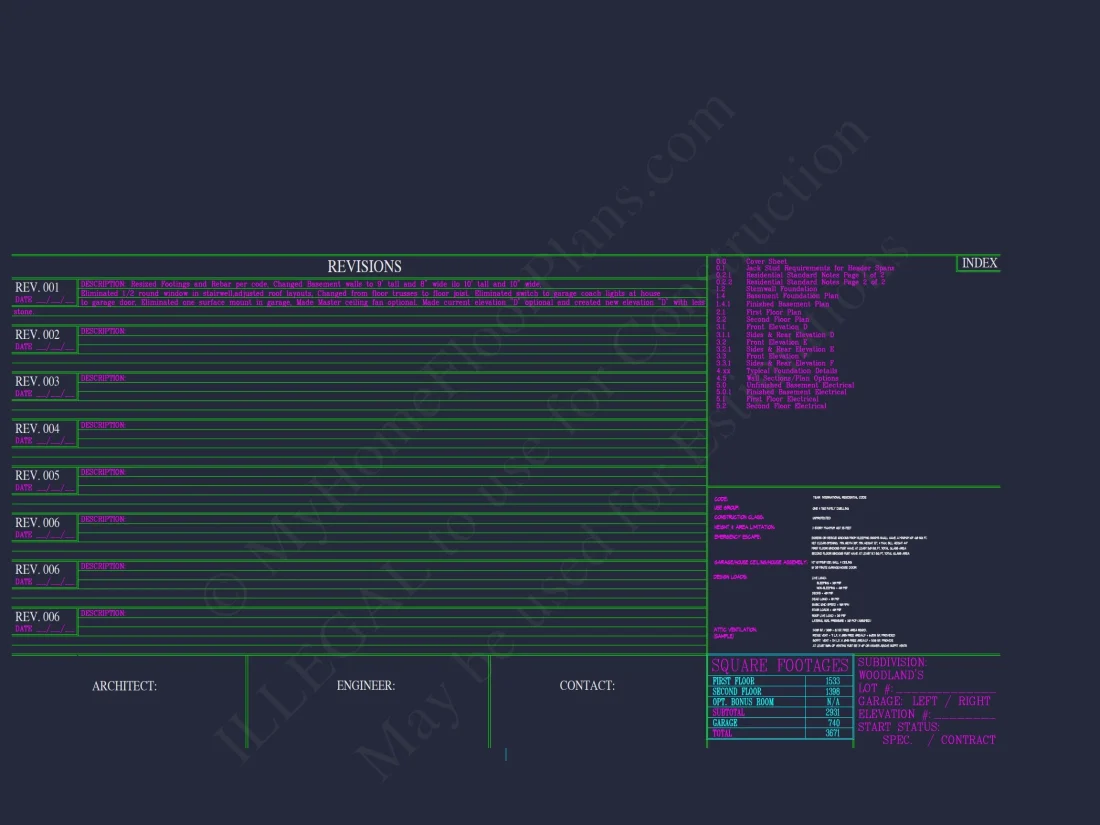1100x825 pixels.
Task: Select the TOTAL value 3671
Action: point(832,733)
